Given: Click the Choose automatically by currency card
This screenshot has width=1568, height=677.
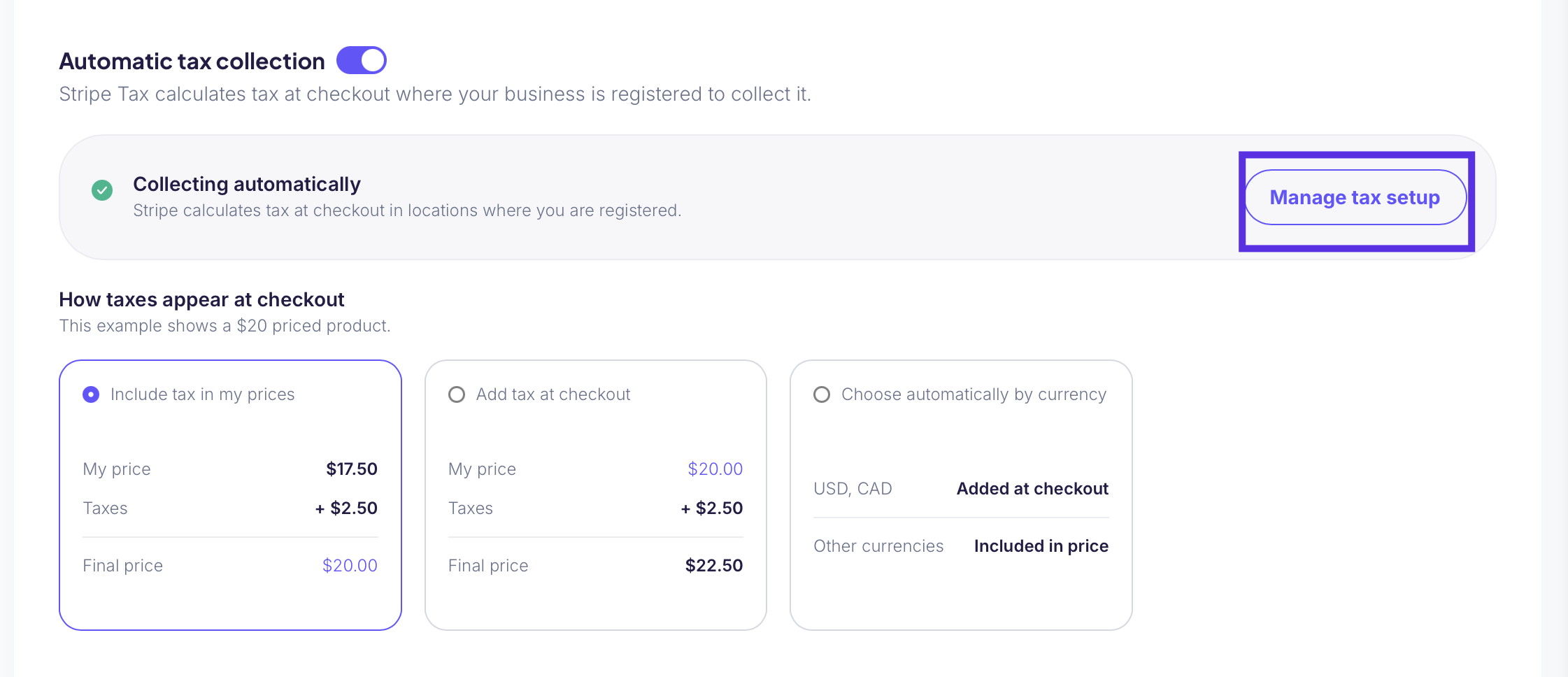Looking at the screenshot, I should [961, 495].
